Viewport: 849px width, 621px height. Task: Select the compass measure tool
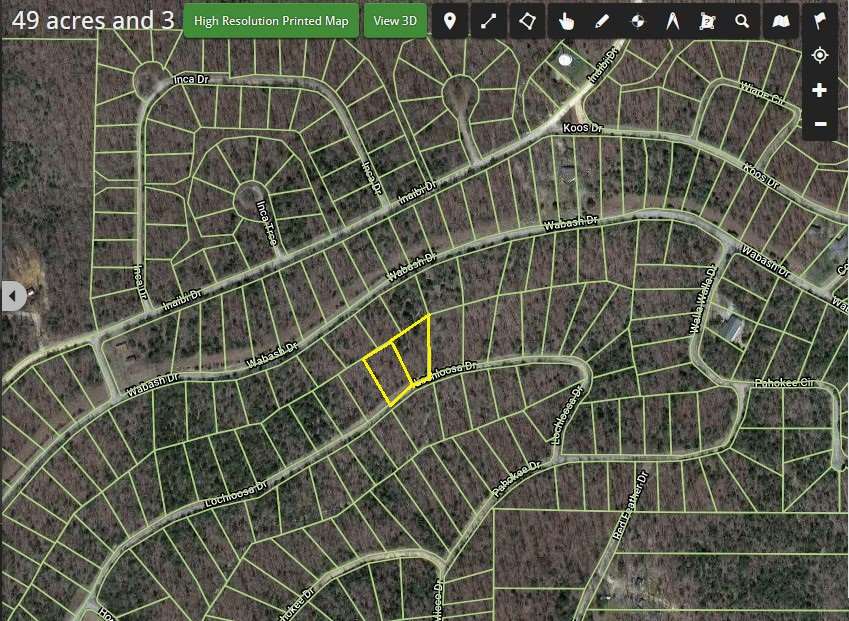[x=672, y=21]
